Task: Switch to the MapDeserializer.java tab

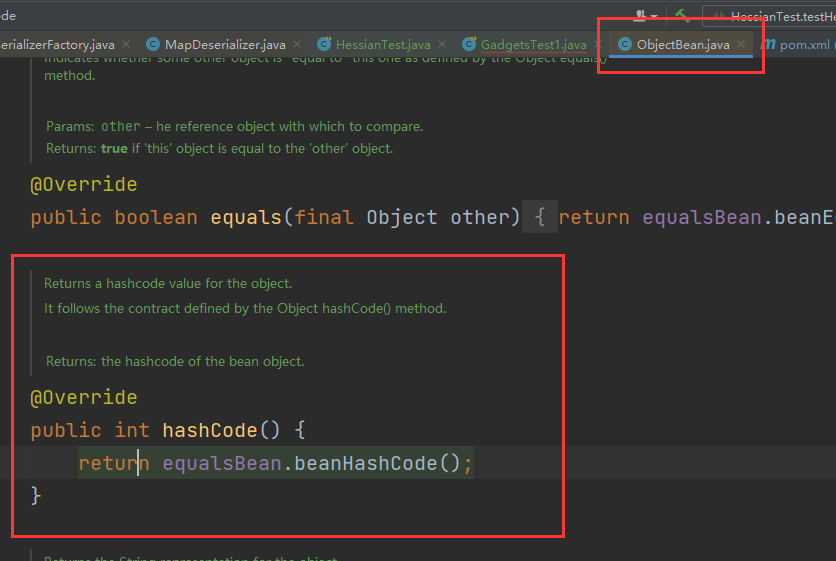Action: 225,45
